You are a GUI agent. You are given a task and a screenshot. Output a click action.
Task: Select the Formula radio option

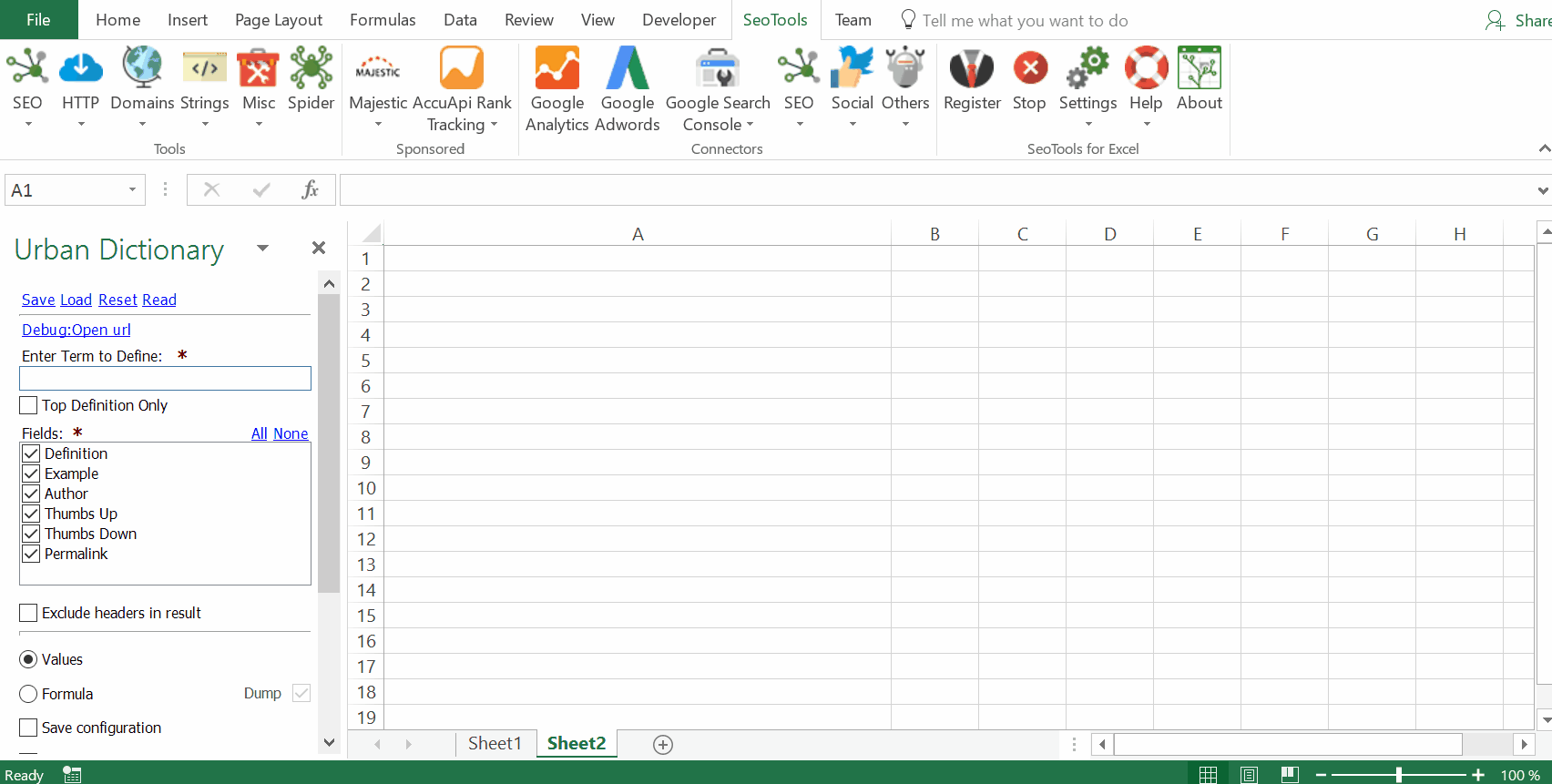28,694
